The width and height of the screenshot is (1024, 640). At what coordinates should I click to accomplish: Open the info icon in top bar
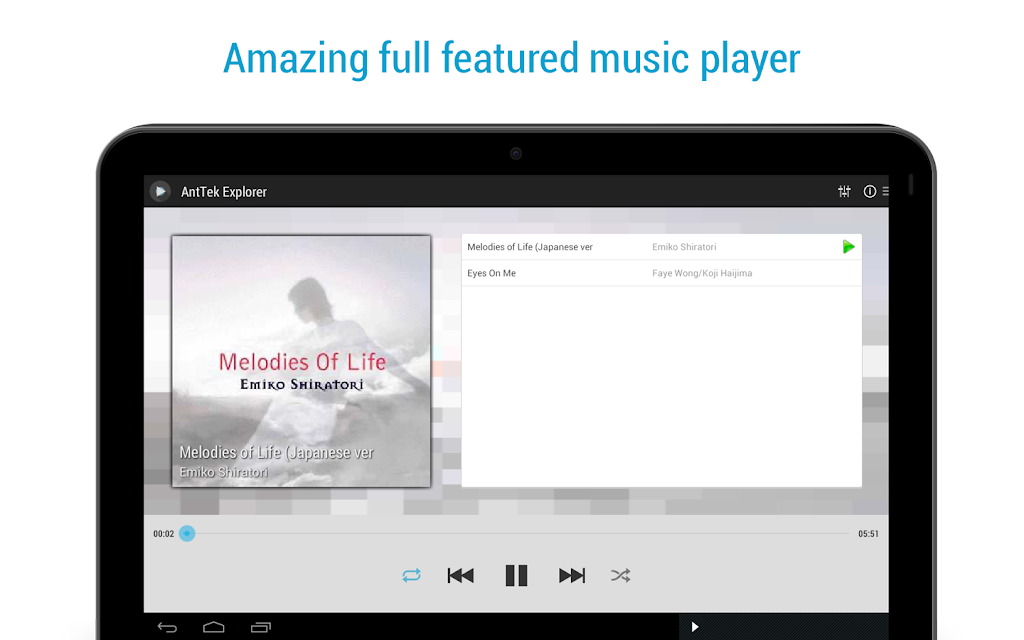point(869,191)
